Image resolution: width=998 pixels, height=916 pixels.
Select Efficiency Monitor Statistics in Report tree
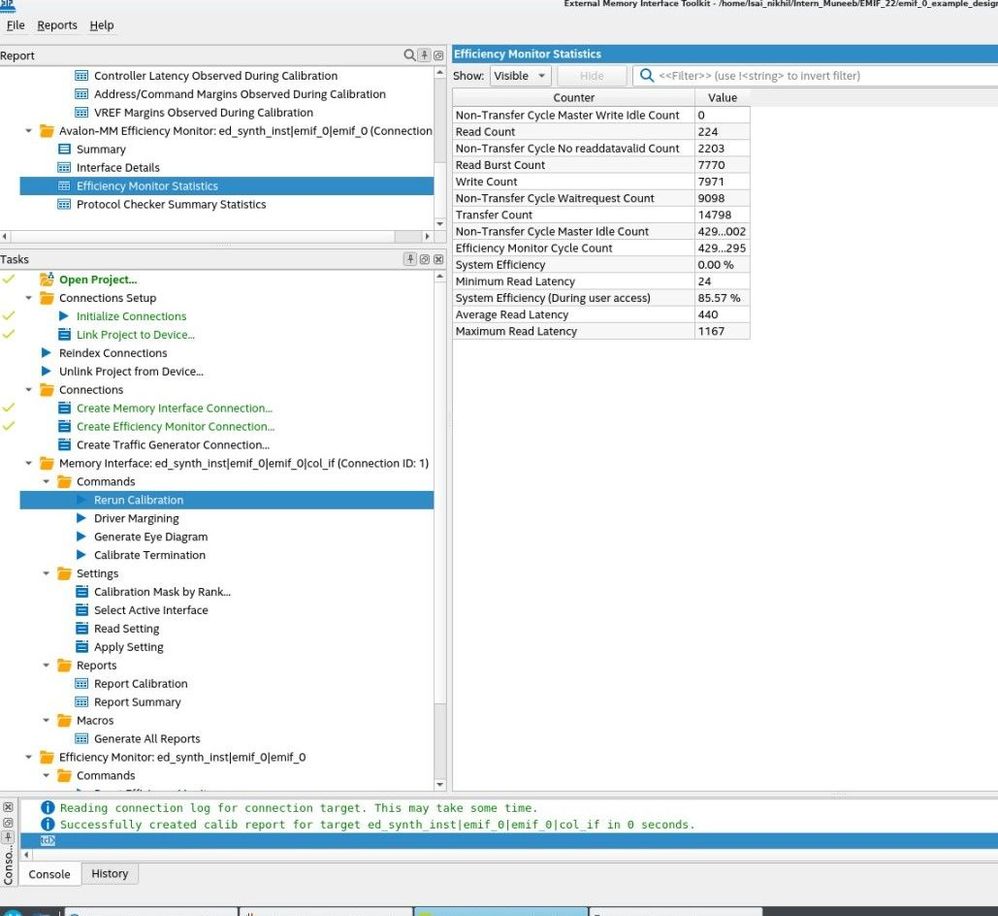(227, 186)
